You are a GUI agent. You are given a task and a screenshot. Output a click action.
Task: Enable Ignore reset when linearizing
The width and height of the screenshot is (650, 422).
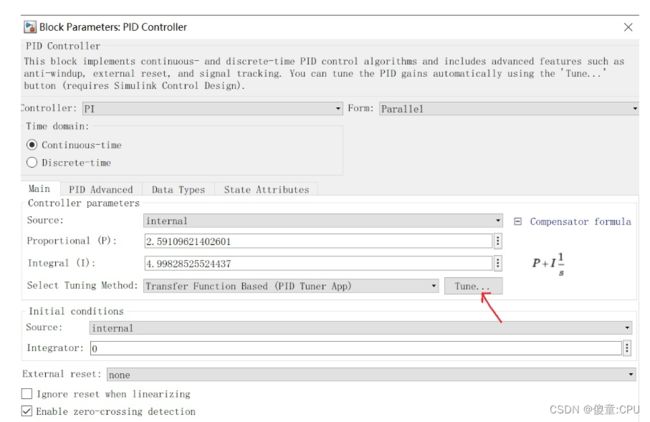pos(27,393)
